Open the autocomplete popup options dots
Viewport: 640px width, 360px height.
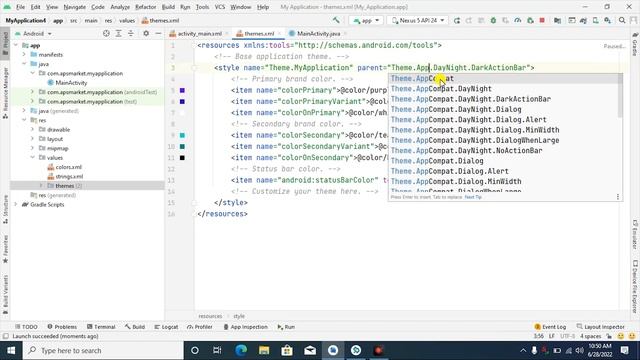[x=618, y=197]
